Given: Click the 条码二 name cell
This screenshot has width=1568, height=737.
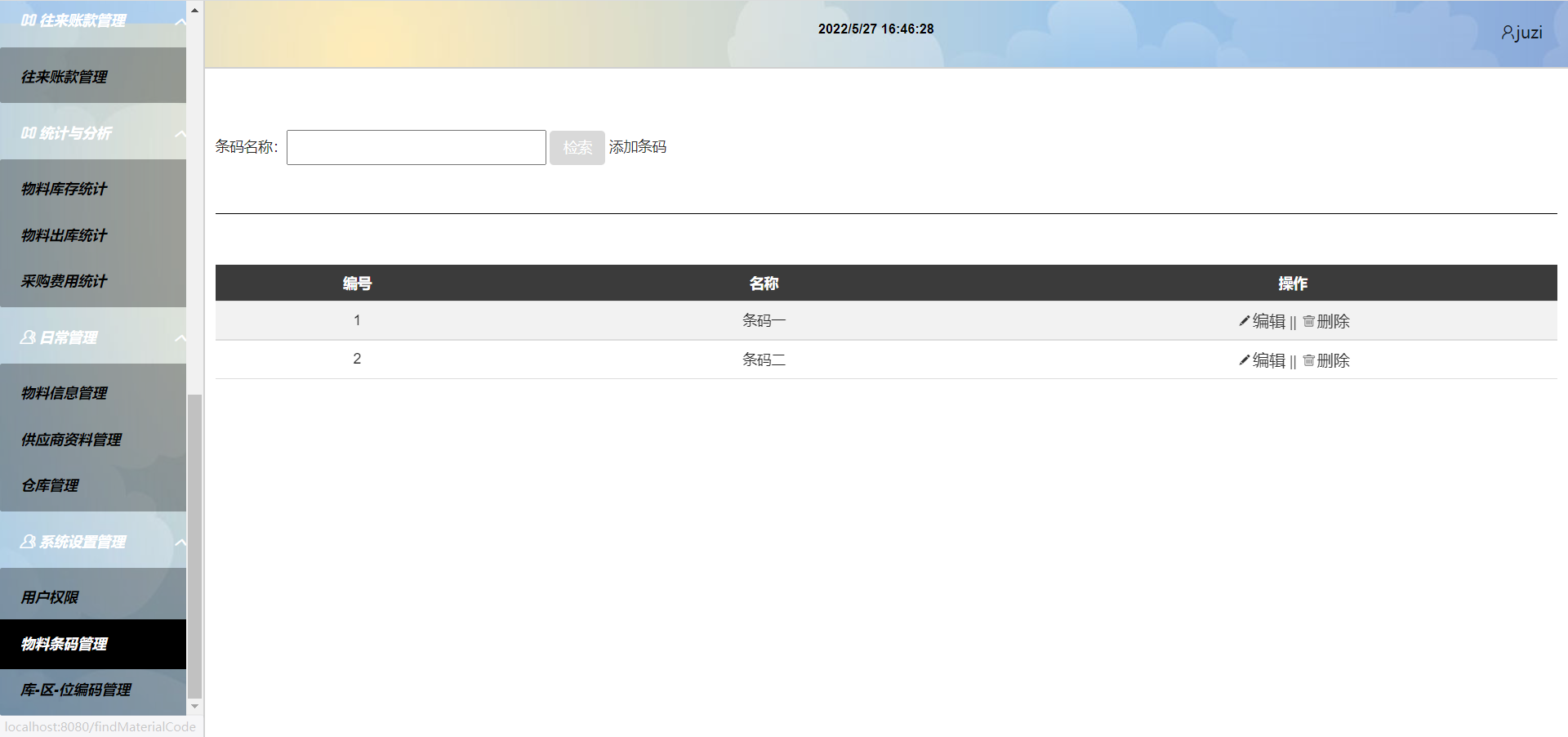Looking at the screenshot, I should pos(764,360).
